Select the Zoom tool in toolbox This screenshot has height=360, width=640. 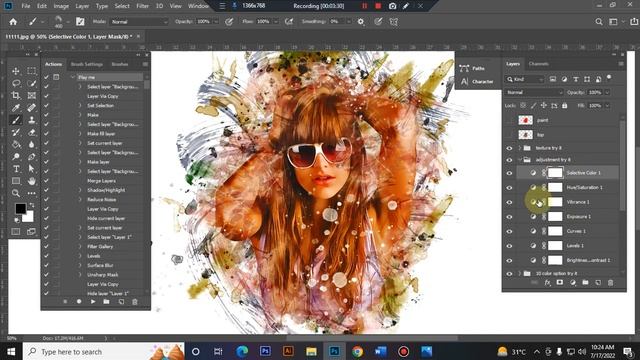click(x=16, y=193)
